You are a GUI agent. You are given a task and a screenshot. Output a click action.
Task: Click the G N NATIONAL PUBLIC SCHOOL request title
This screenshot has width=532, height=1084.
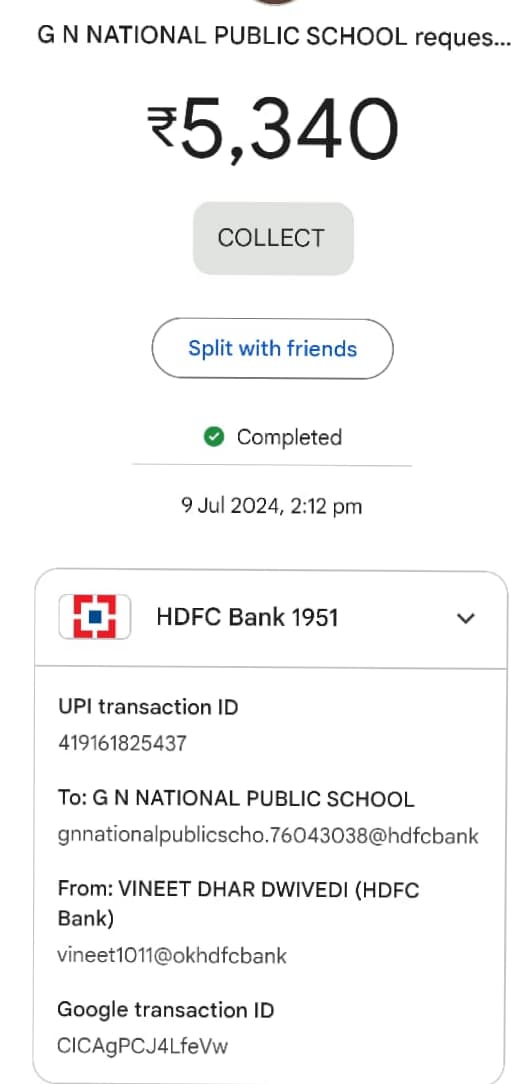pos(274,37)
